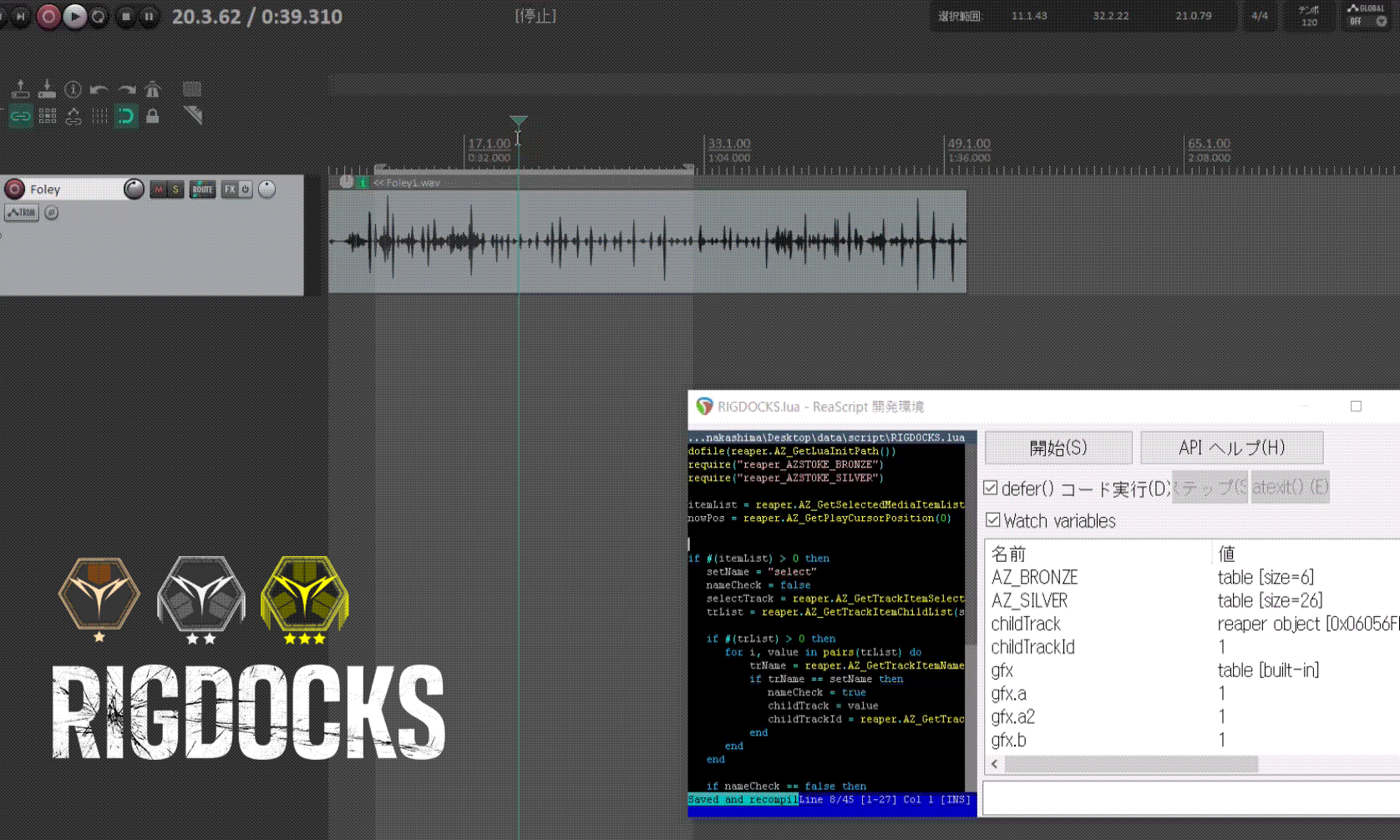Image resolution: width=1400 pixels, height=840 pixels.
Task: Click the square grid toolbar icon beside metronome
Action: (192, 89)
